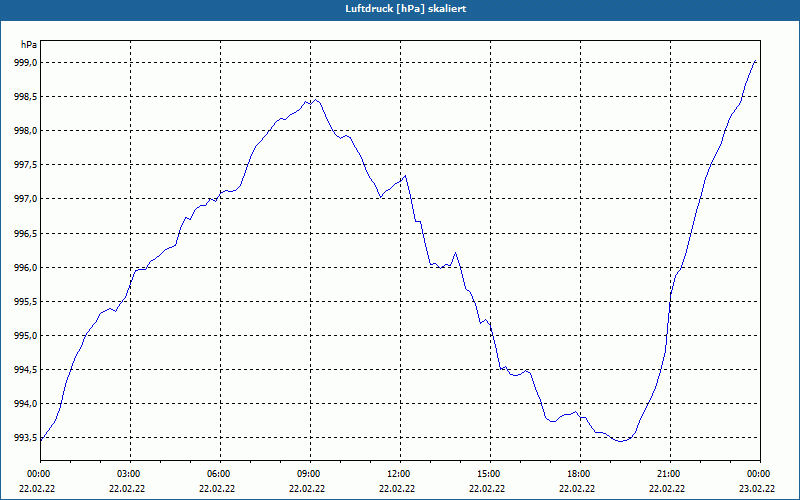Click the 22.02.22 date under 03:00
This screenshot has height=500, width=800.
pos(128,488)
